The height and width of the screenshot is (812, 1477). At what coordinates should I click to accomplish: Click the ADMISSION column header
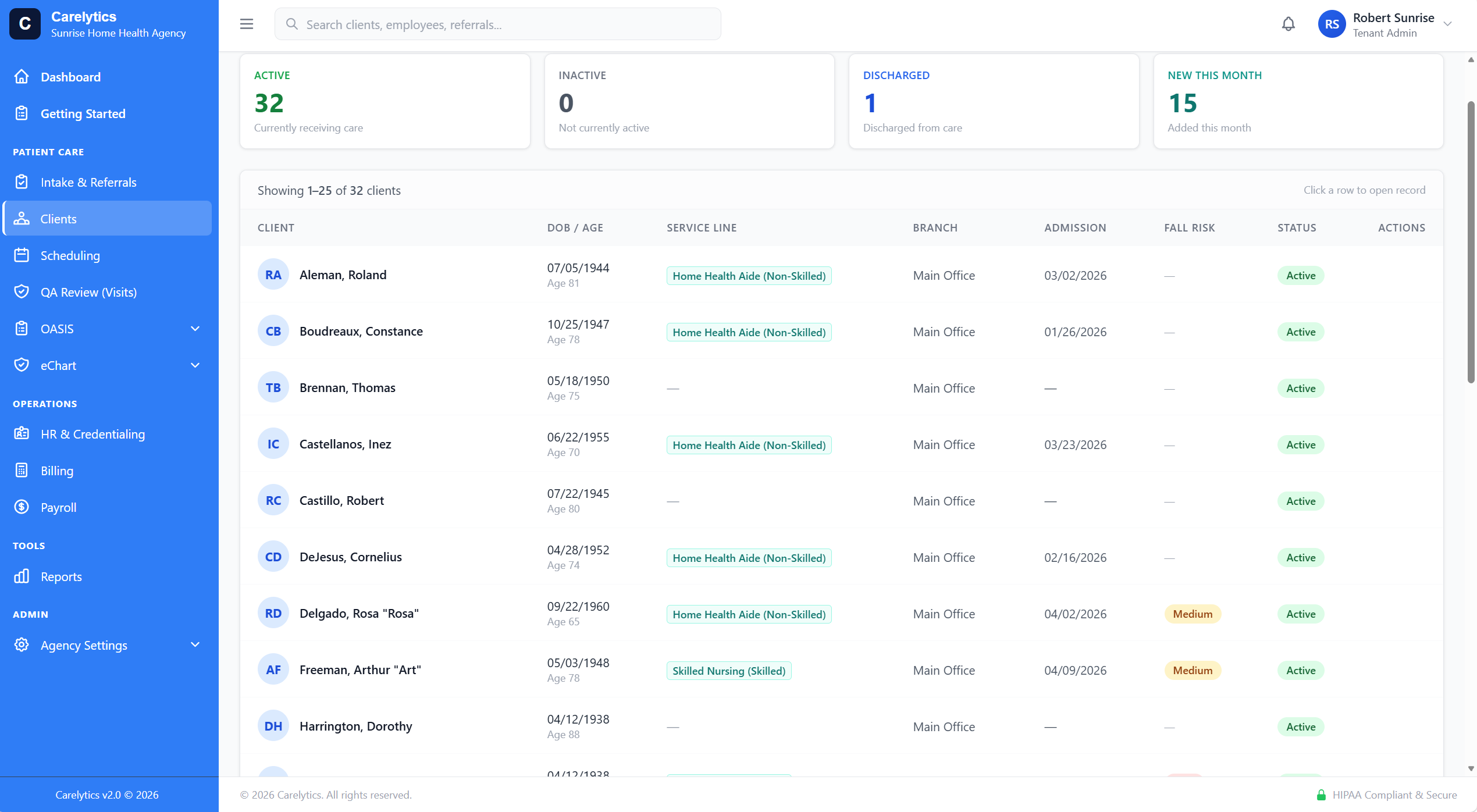pyautogui.click(x=1075, y=227)
